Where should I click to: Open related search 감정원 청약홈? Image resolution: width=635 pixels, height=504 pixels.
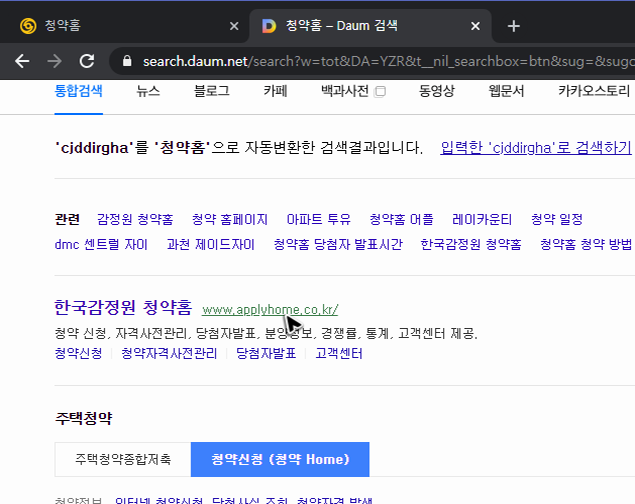tap(135, 219)
